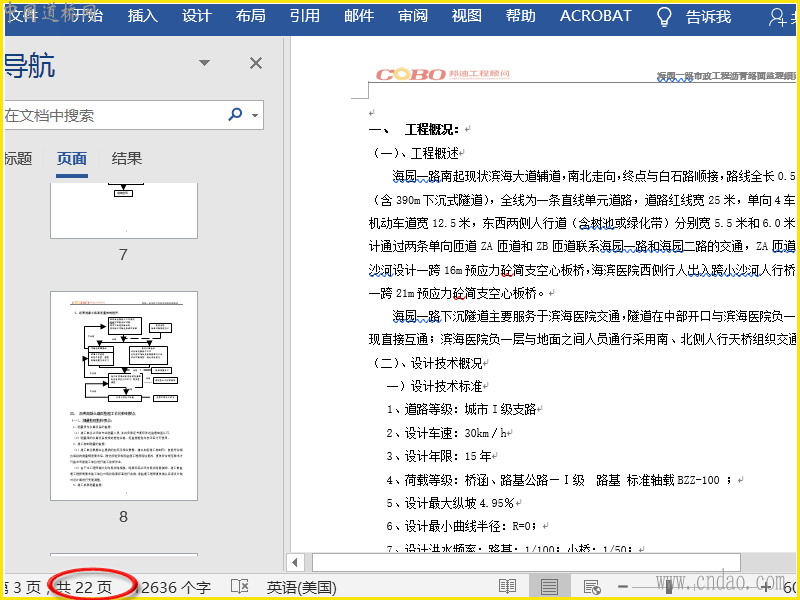Screen dimensions: 800x600
Task: Switch to the ACROBAT ribbon tab
Action: tap(595, 16)
